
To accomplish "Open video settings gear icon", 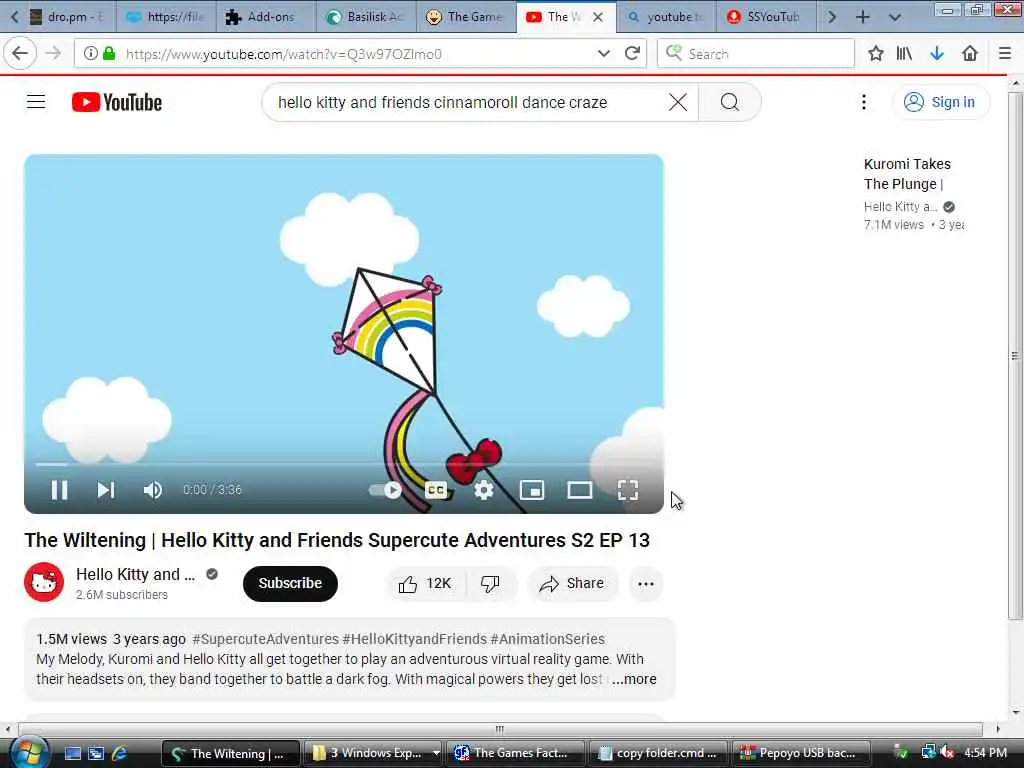I will coord(484,490).
